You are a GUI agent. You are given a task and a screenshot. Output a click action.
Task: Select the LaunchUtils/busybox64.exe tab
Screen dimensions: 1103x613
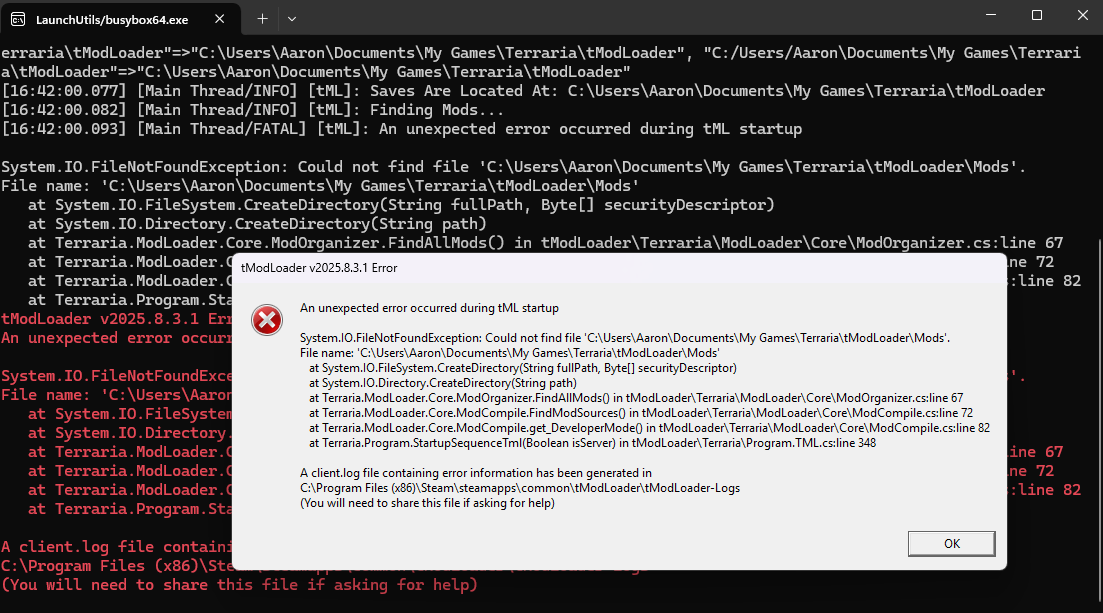pos(110,19)
